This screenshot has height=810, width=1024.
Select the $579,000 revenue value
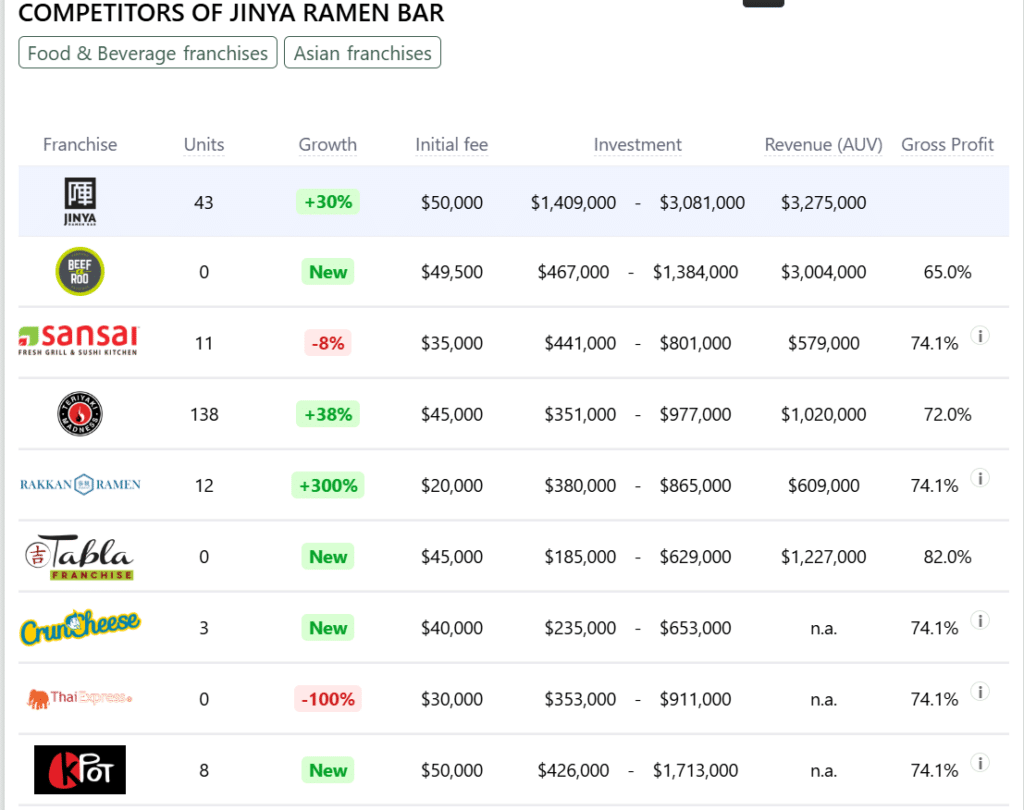(x=824, y=343)
